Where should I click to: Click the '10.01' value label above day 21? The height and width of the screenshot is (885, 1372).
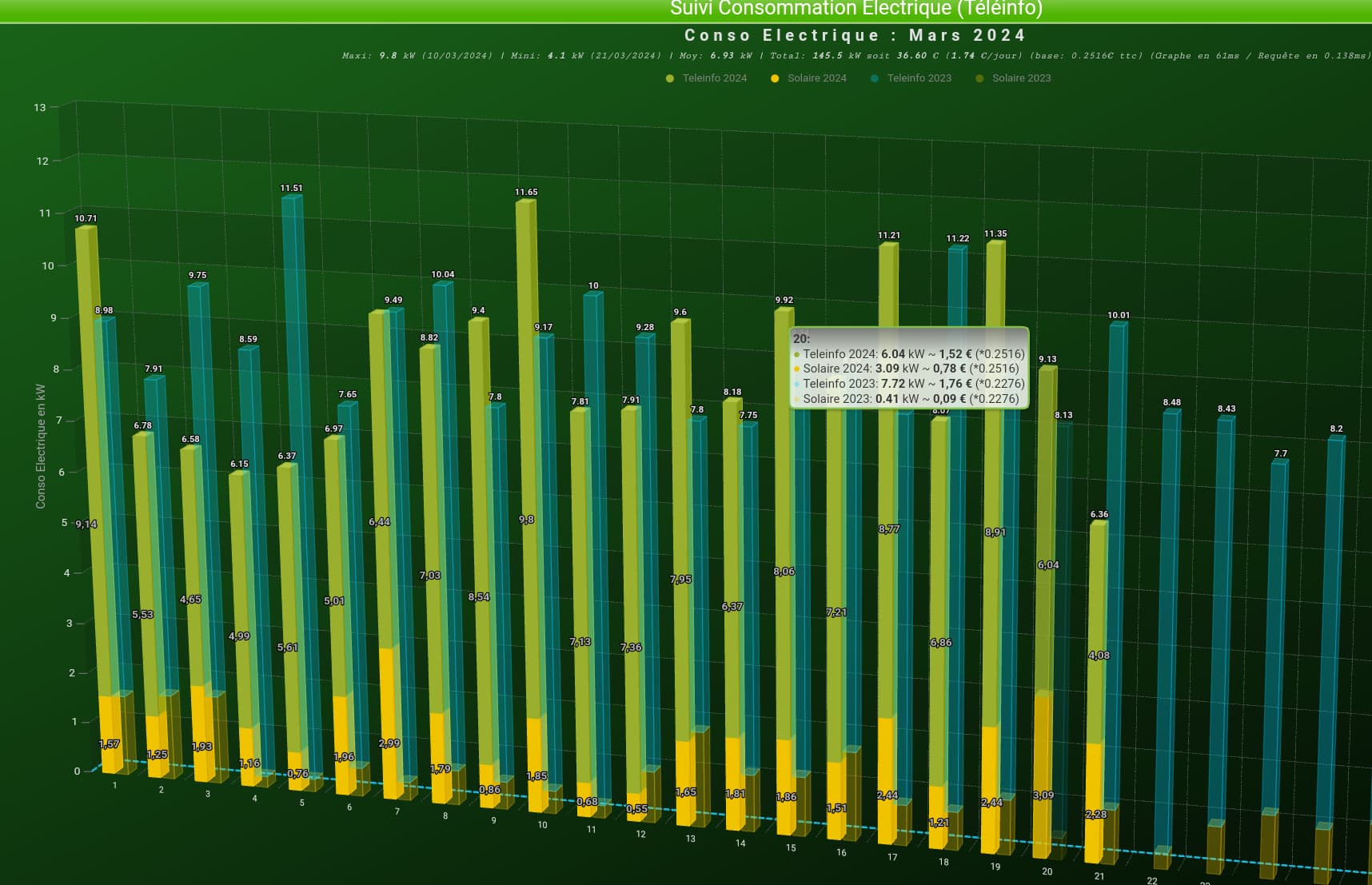point(1119,316)
